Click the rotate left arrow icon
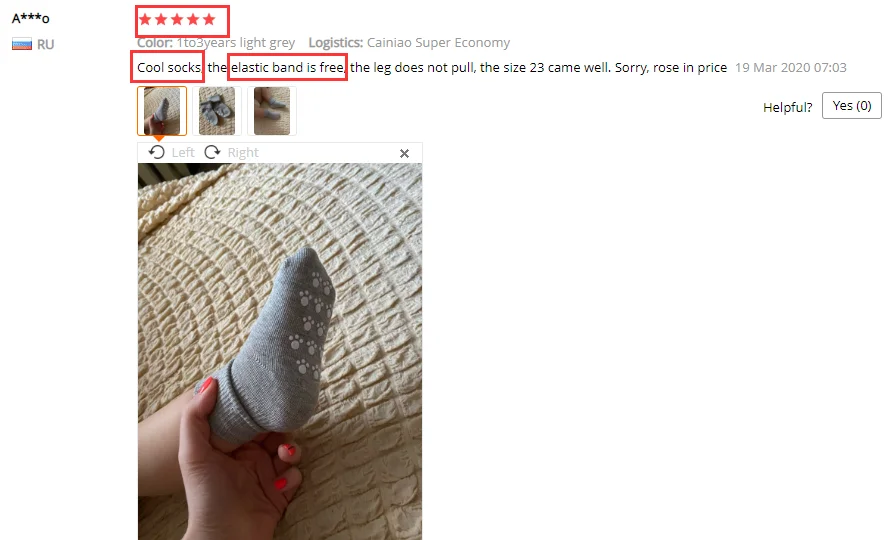890x540 pixels. 157,152
